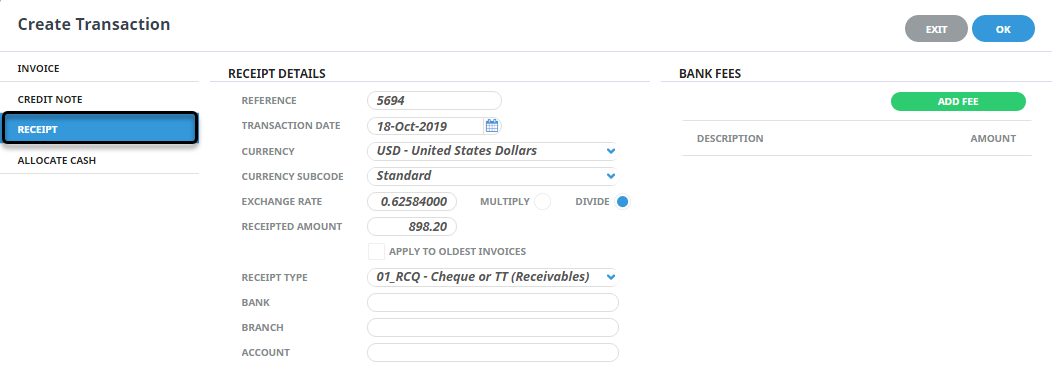Click the Receipted Amount field

412,226
